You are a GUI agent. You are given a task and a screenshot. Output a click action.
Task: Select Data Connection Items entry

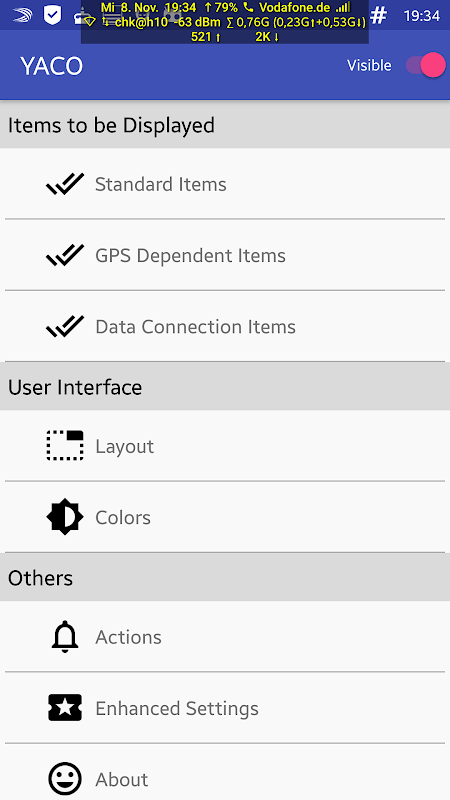[225, 327]
